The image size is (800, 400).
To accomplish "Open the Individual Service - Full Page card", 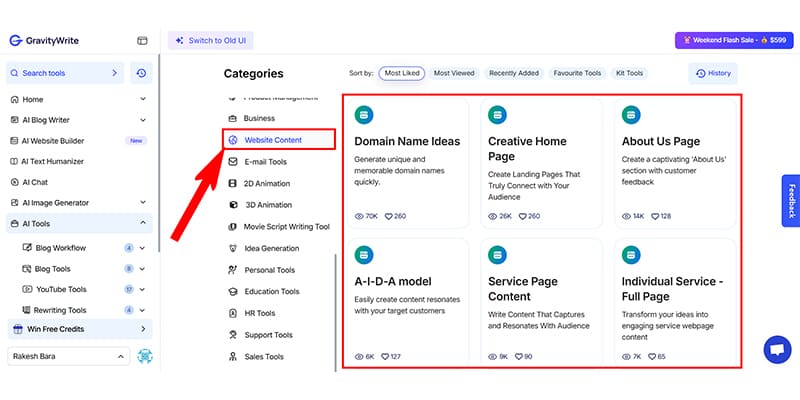I will point(676,302).
